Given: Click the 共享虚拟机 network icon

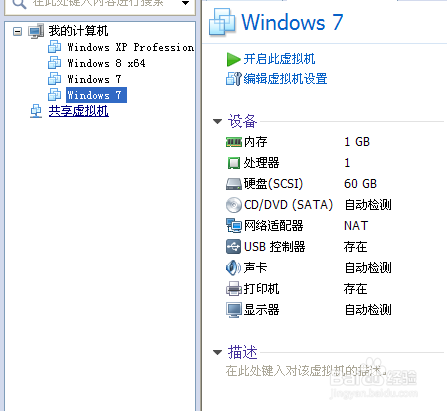Looking at the screenshot, I should [36, 111].
